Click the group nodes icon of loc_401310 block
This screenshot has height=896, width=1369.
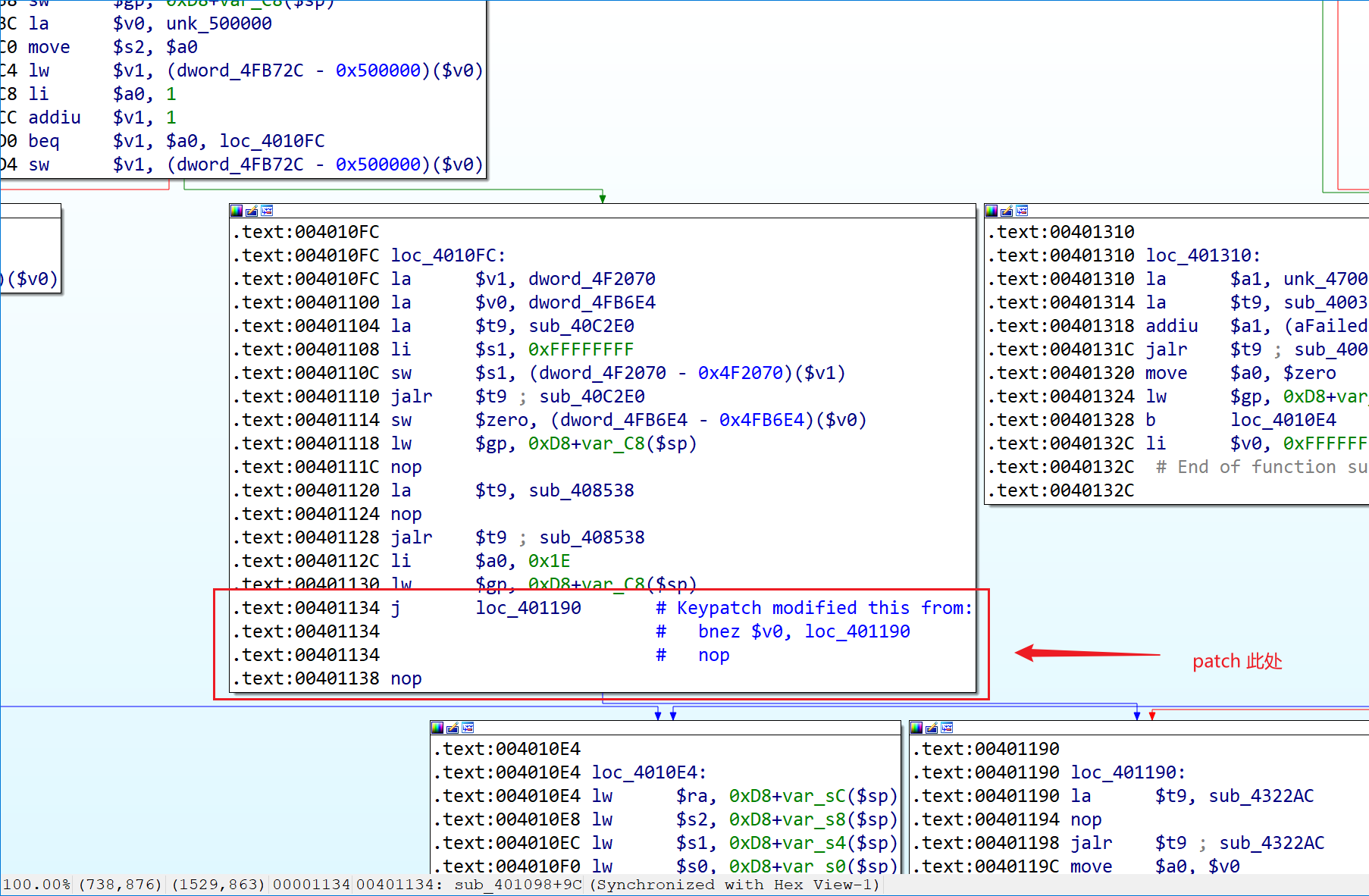click(1022, 211)
